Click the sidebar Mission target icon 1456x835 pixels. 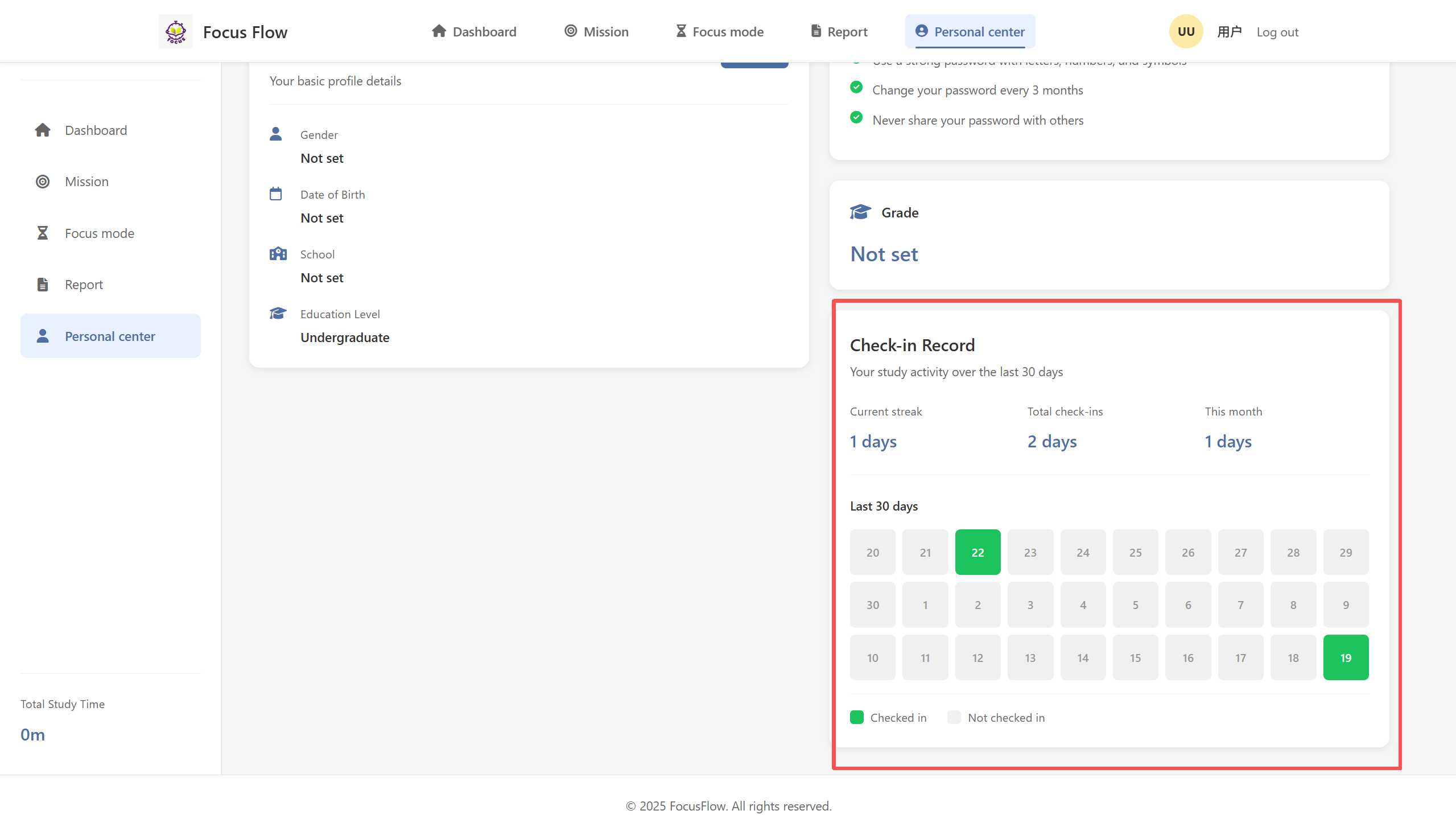click(43, 181)
